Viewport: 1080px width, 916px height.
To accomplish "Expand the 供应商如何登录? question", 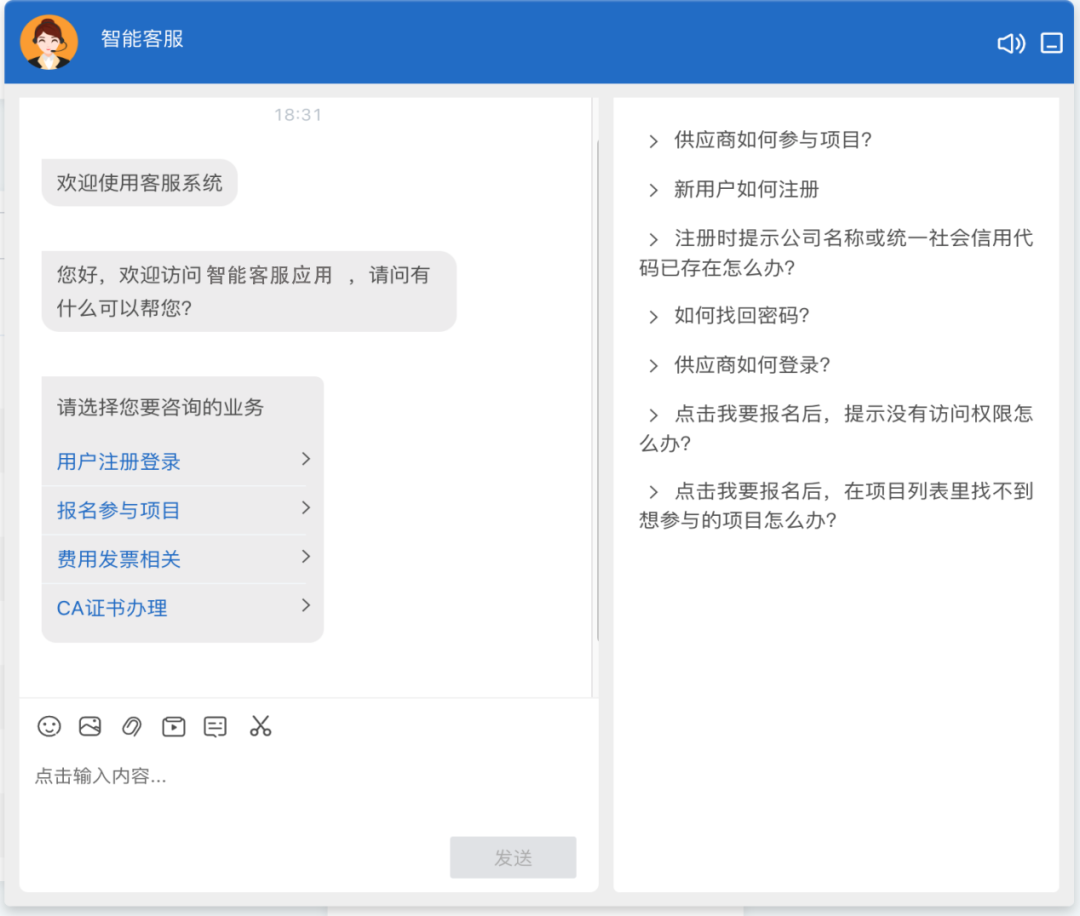I will click(x=752, y=365).
